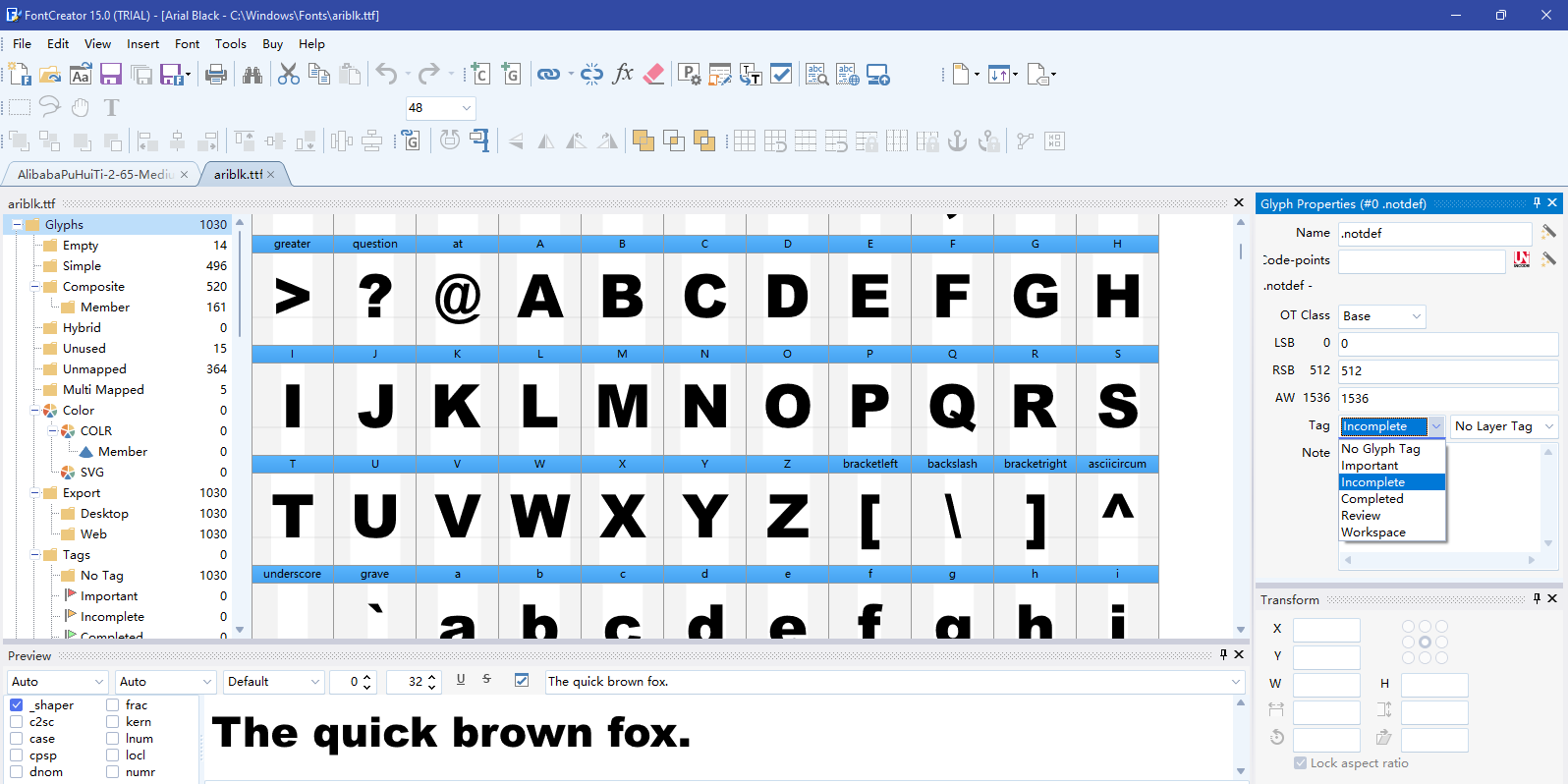The height and width of the screenshot is (784, 1568).
Task: Click the validate checkmark icon
Action: click(x=781, y=74)
